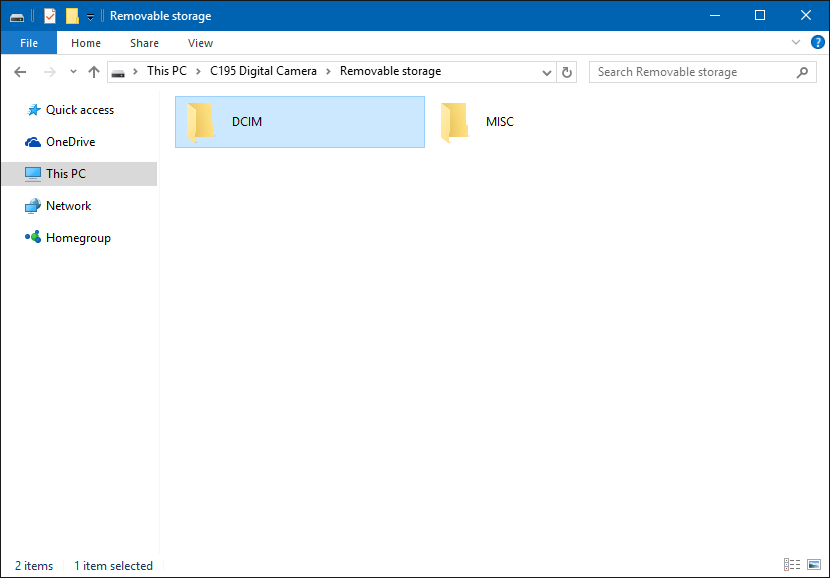Viewport: 830px width, 578px height.
Task: Select Removable storage in address breadcrumb
Action: (x=390, y=71)
